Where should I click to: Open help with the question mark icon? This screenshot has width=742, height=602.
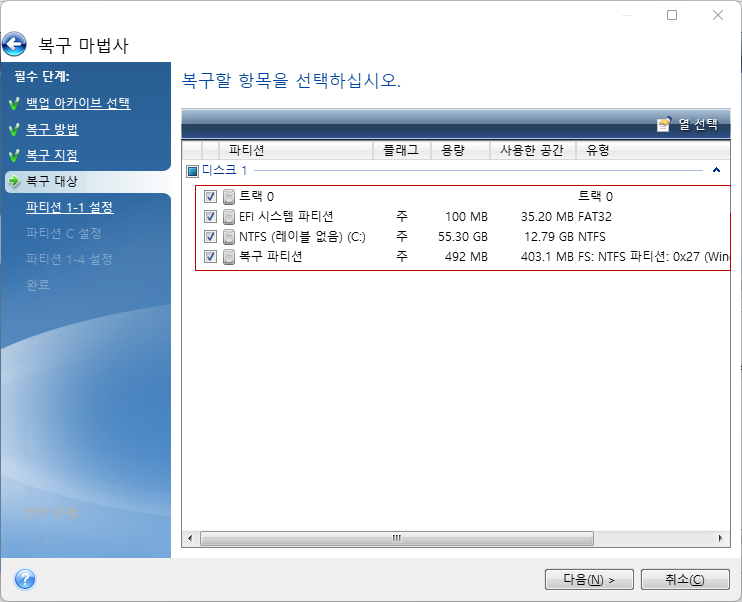(25, 579)
